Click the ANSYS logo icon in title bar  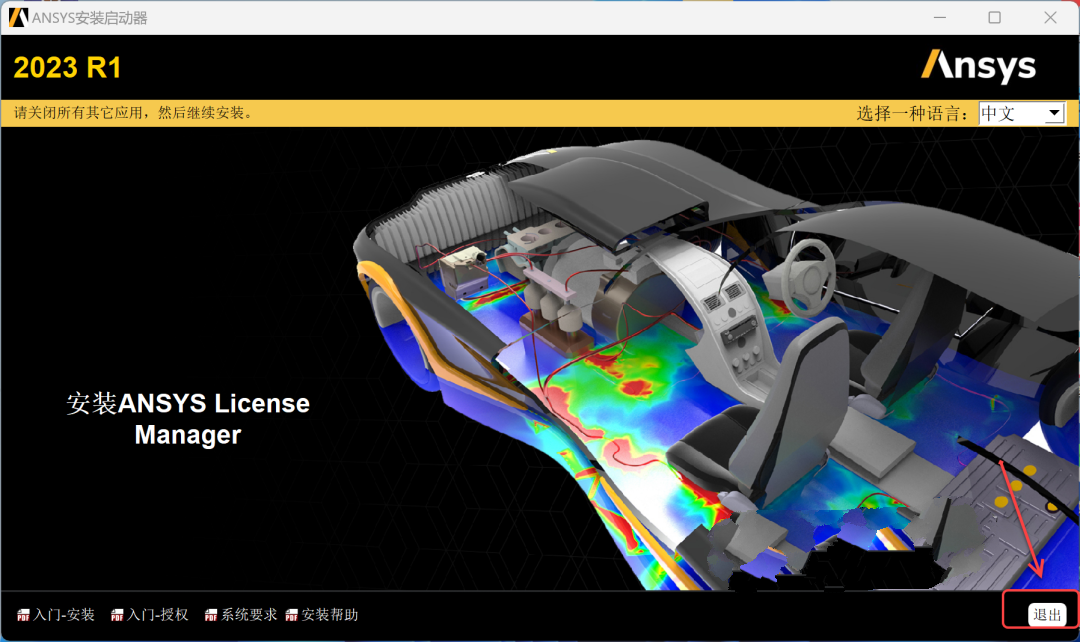18,17
